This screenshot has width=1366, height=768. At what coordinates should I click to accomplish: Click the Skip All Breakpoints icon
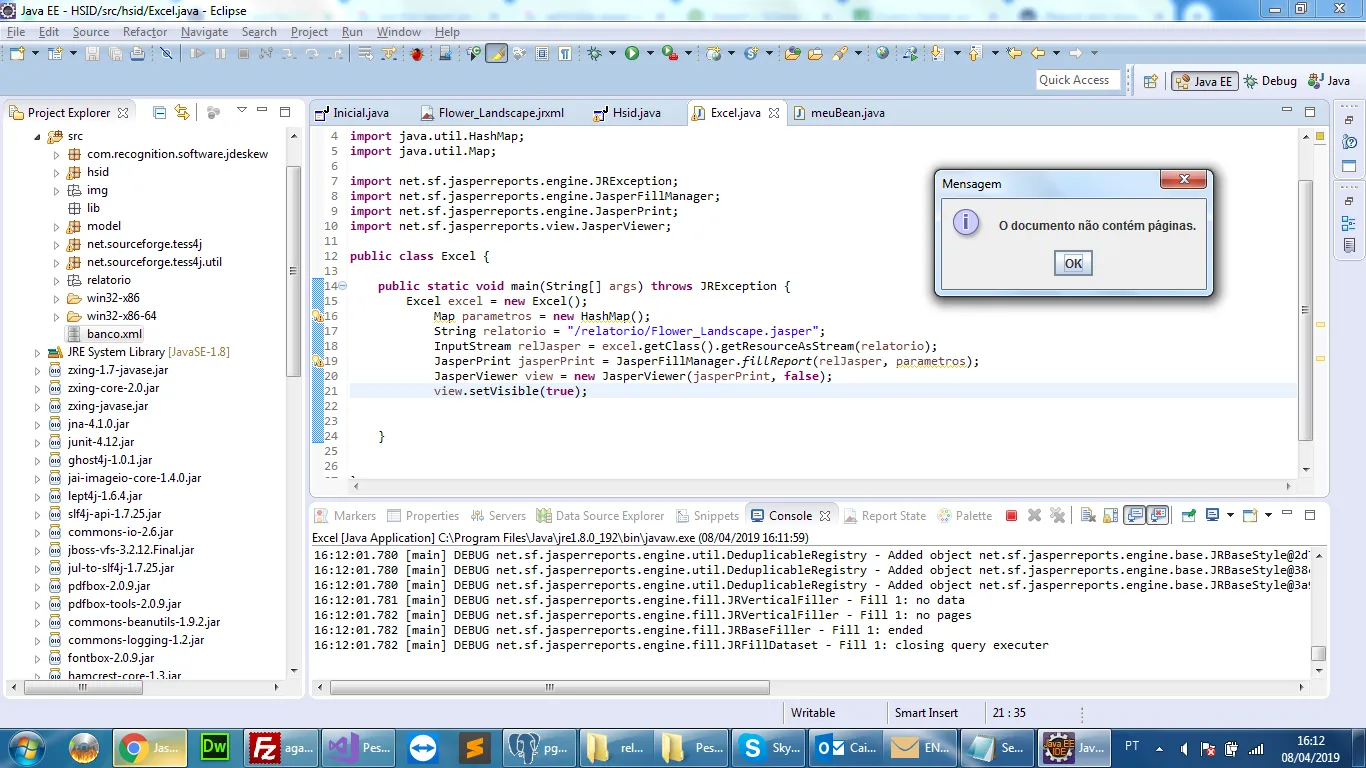pyautogui.click(x=167, y=53)
